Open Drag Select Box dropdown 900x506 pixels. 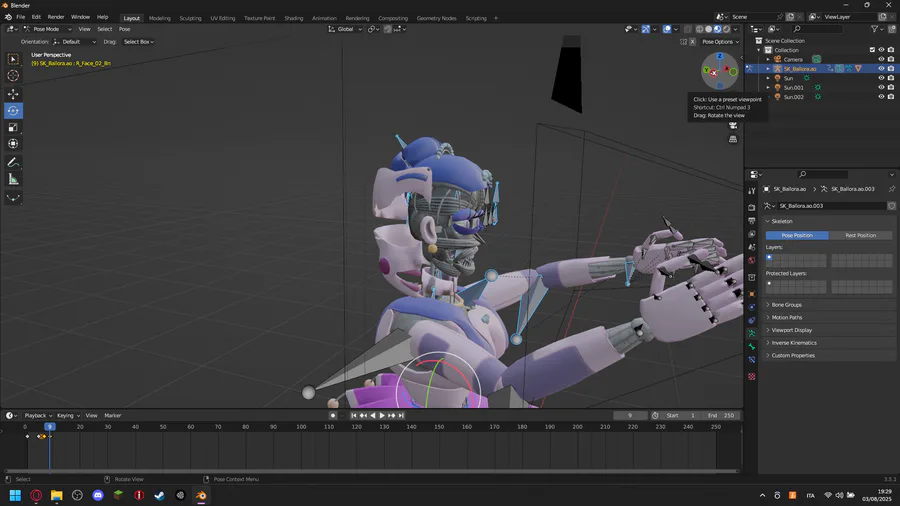[138, 42]
